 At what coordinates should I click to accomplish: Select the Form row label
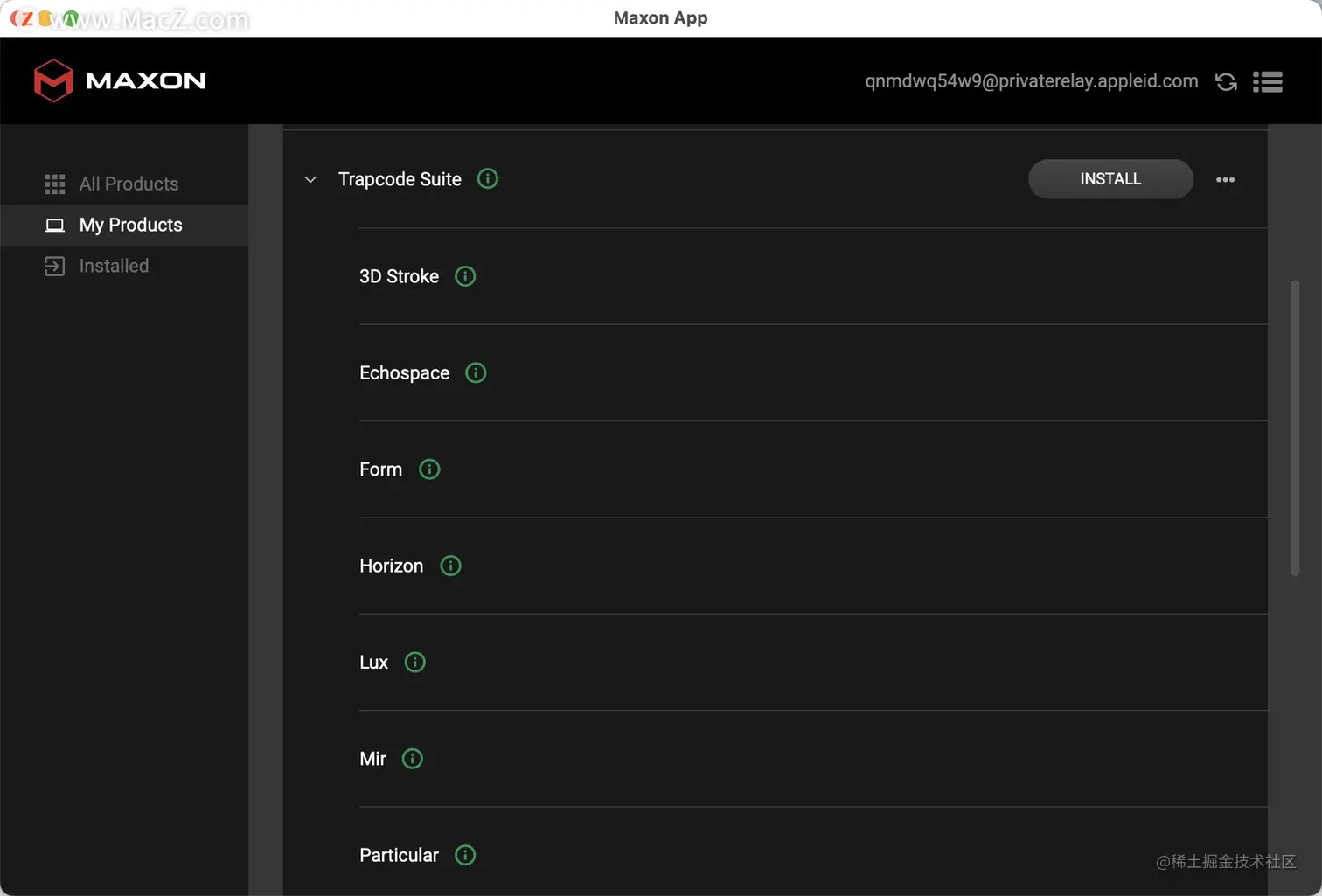(x=380, y=469)
